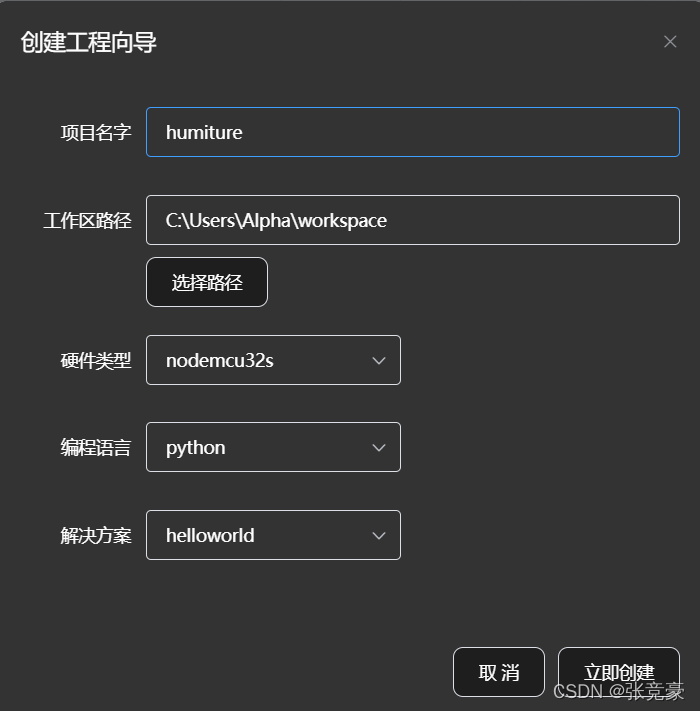Open the 硬件类型 nodemcu32s combo box
This screenshot has width=700, height=711.
tap(273, 360)
